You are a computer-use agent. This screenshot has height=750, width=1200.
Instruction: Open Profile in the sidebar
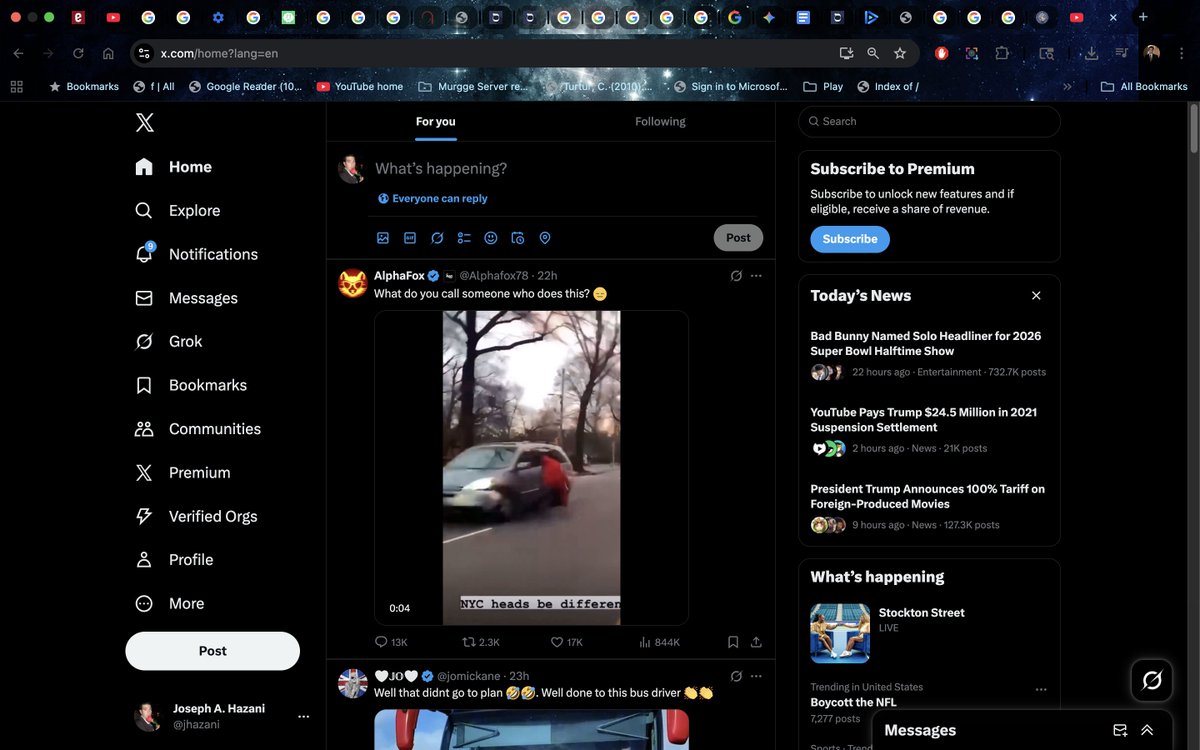coord(173,560)
